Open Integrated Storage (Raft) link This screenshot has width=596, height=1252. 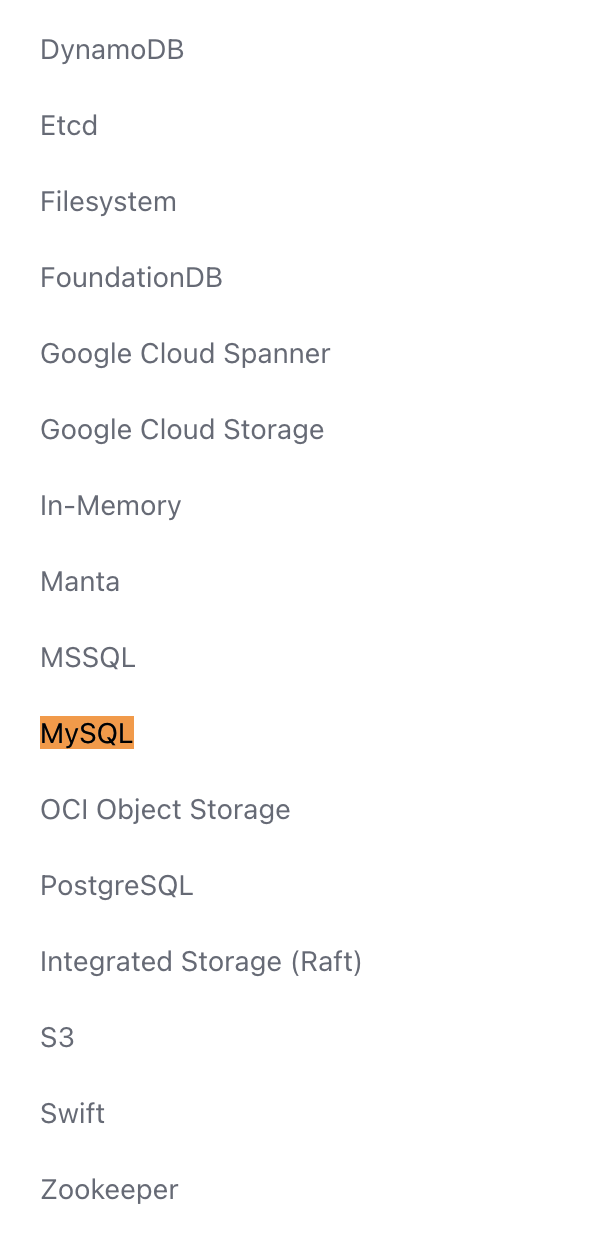[x=201, y=962]
